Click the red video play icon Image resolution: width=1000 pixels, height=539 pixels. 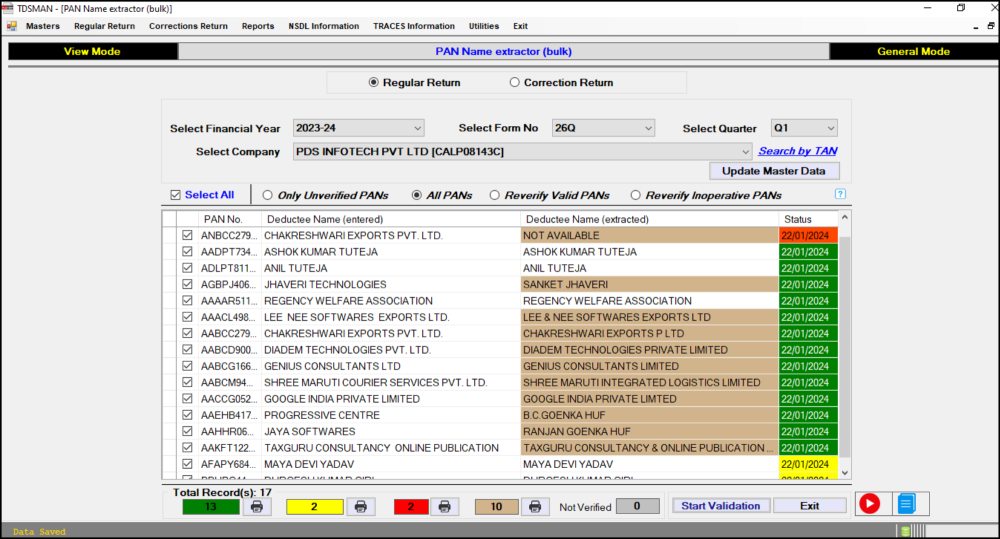[x=869, y=504]
